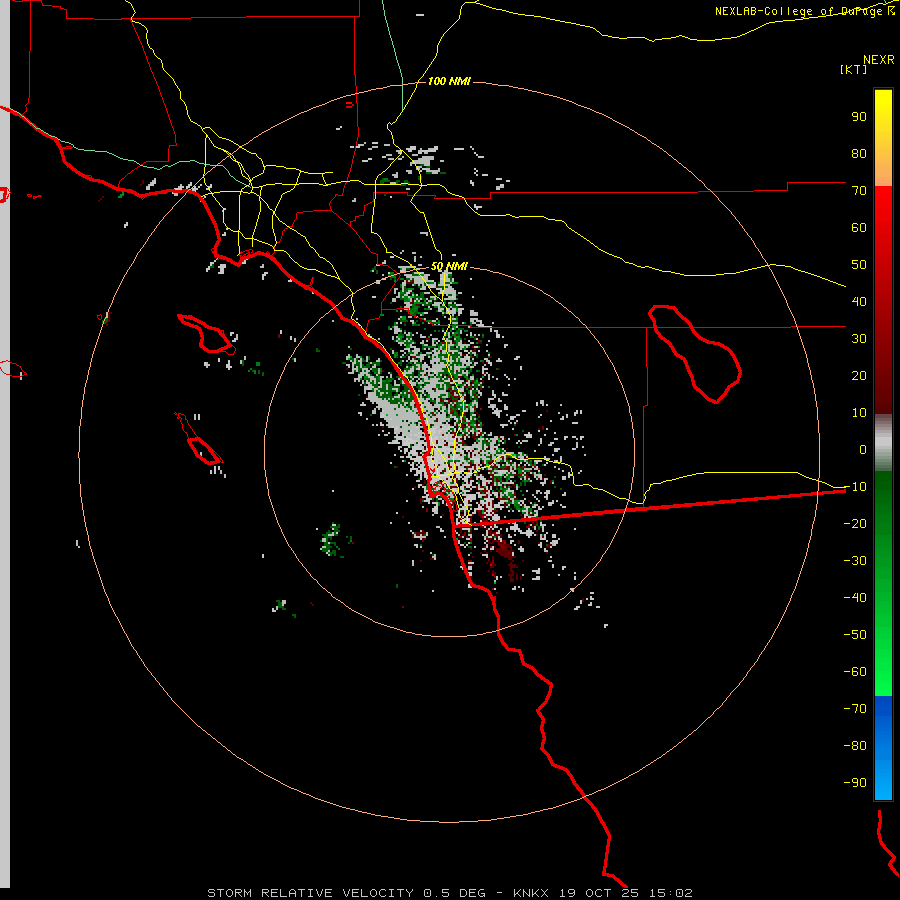Click the 0 knot label on scale
Image resolution: width=900 pixels, height=900 pixels.
pos(863,449)
